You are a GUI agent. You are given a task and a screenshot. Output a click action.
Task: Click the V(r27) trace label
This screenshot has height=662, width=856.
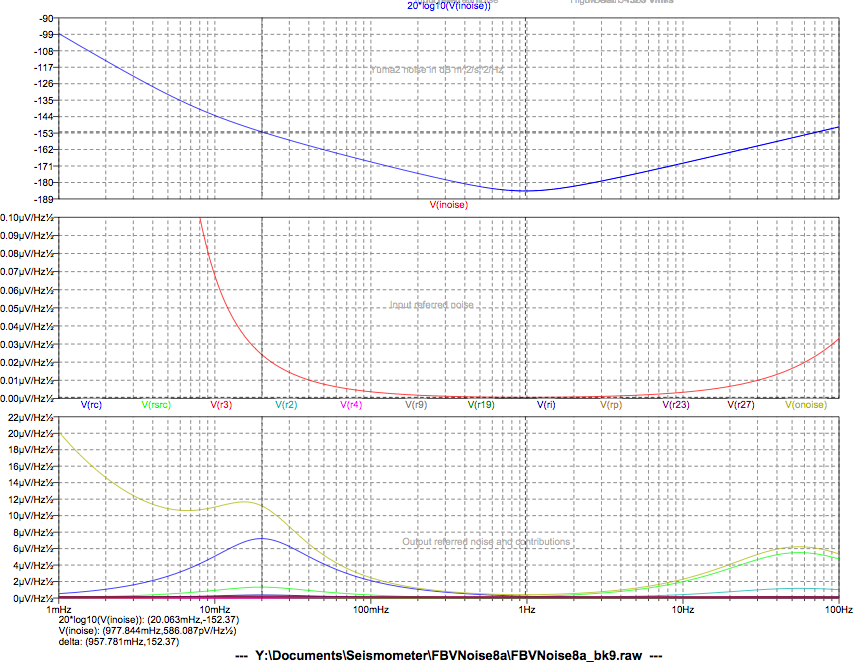[x=741, y=405]
